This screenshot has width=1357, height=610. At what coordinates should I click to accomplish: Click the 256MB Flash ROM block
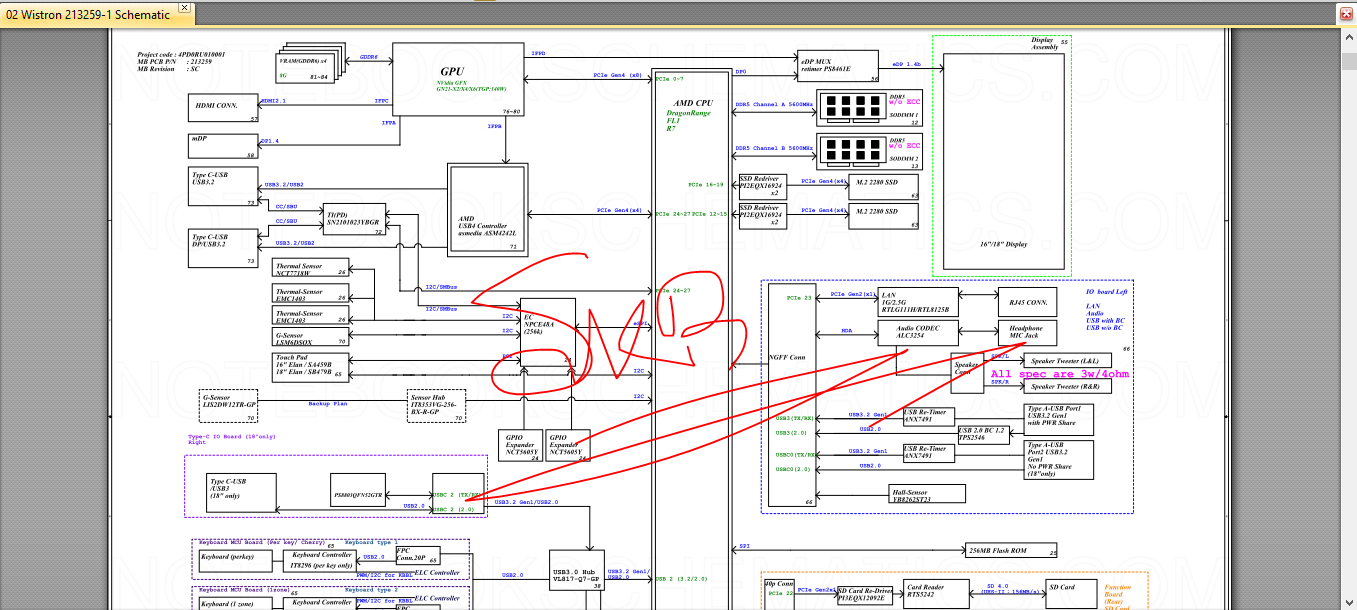1013,551
